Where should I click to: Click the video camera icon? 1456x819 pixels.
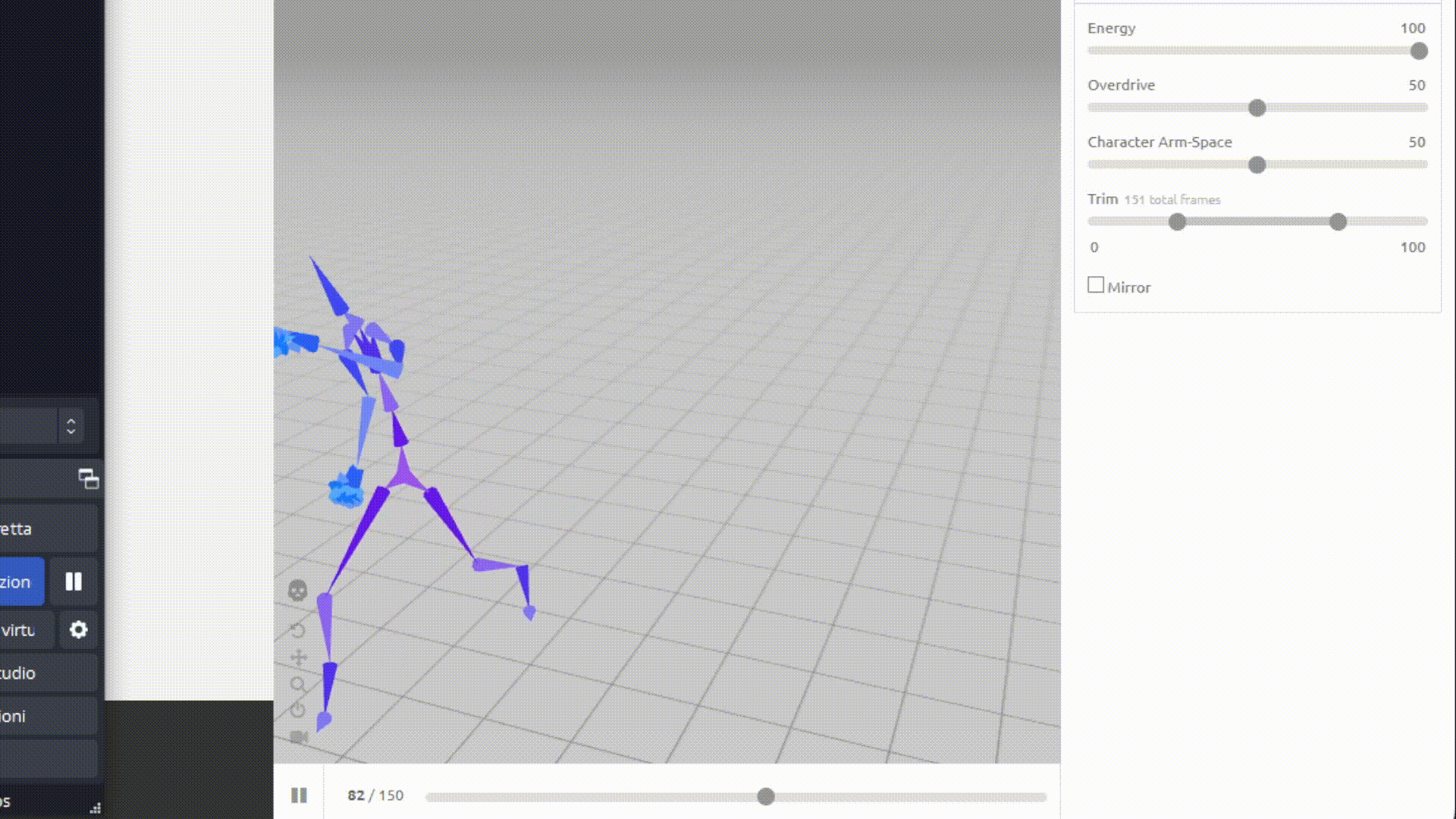299,737
